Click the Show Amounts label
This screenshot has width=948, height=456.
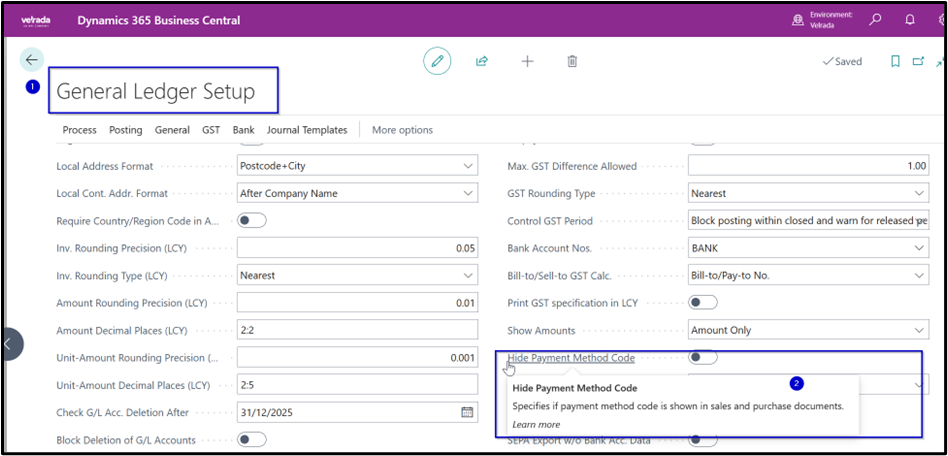coord(541,331)
